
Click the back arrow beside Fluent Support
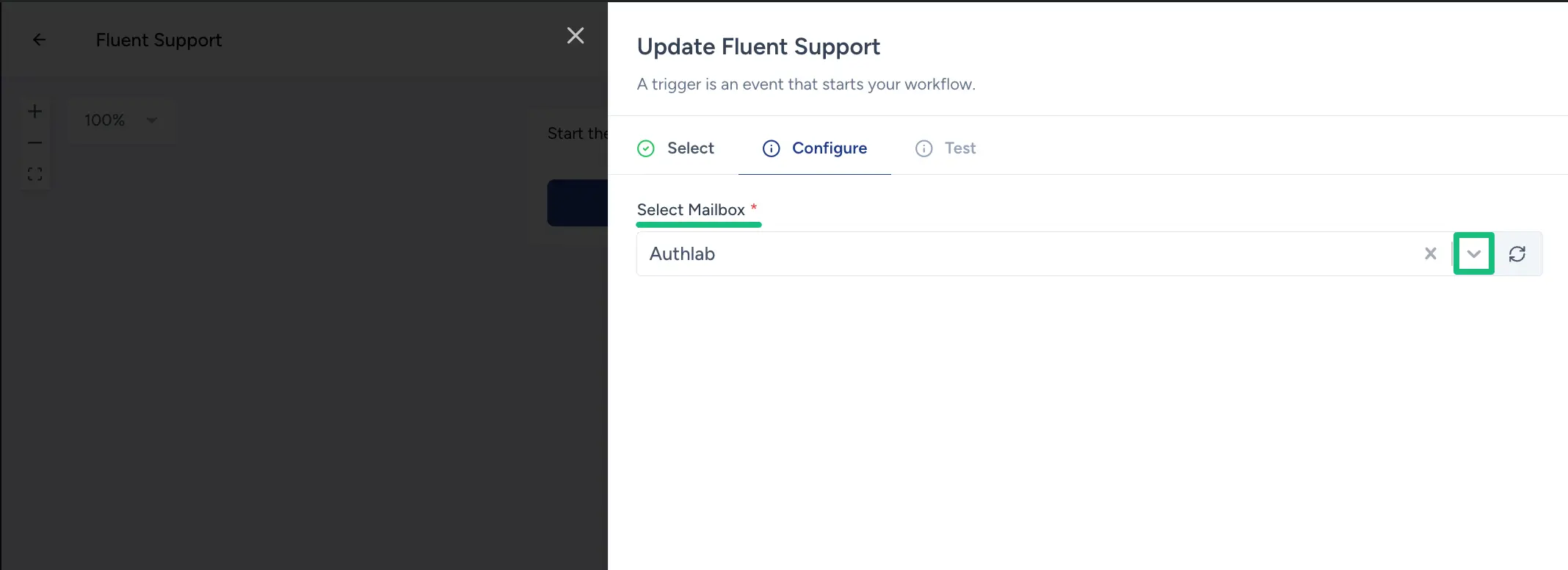(x=40, y=40)
